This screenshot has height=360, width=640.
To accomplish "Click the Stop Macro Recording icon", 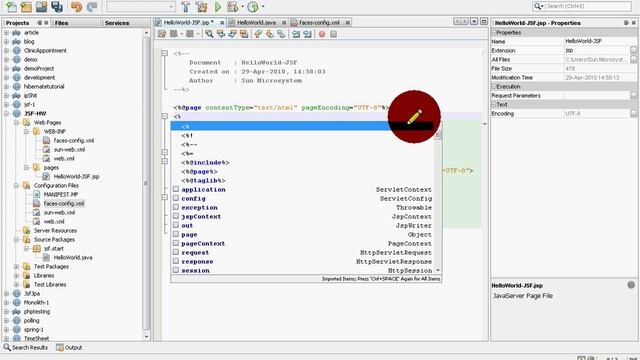I will pos(333,34).
